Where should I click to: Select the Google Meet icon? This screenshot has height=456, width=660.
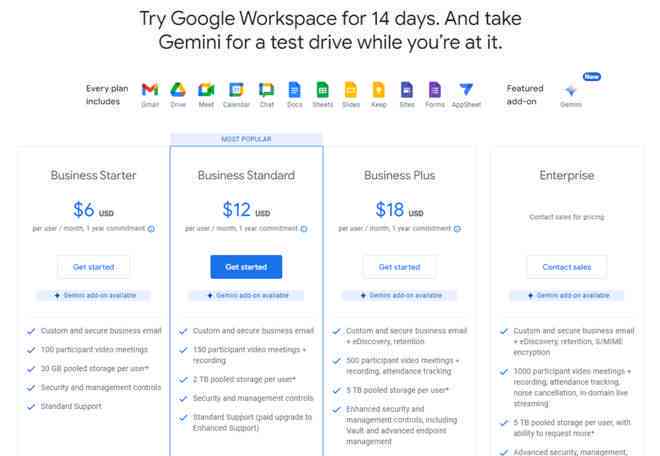[x=206, y=89]
